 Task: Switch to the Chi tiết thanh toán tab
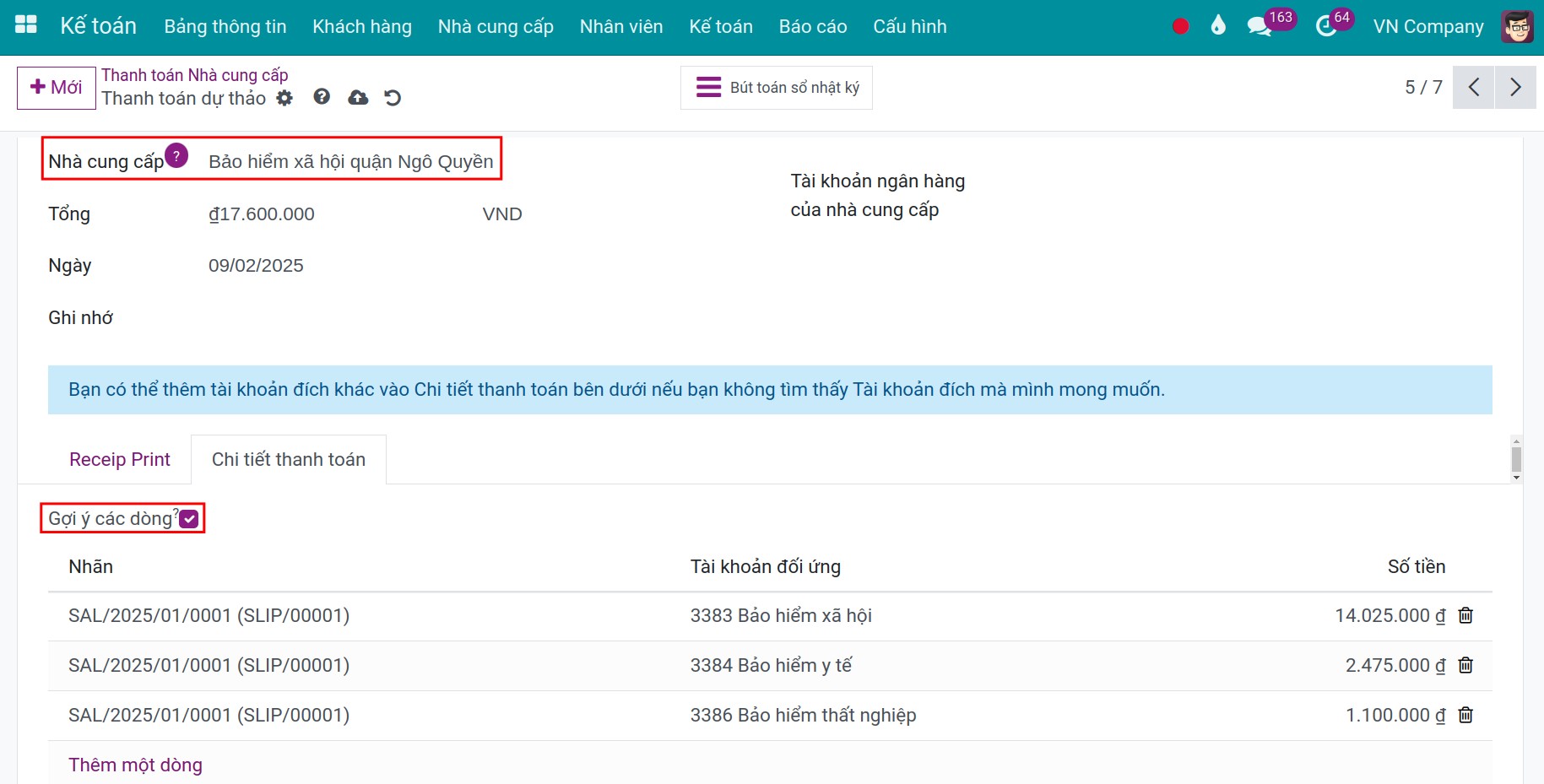(289, 459)
